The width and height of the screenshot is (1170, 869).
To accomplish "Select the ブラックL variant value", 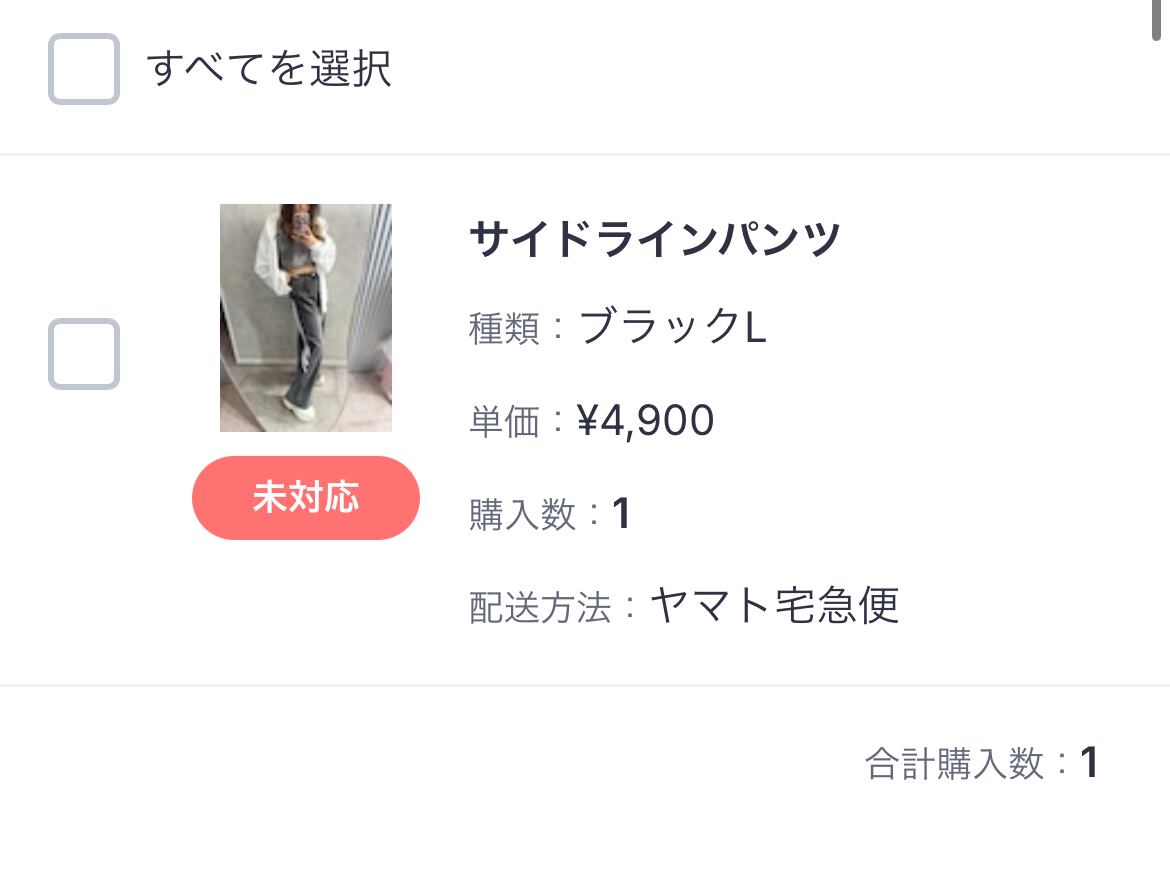I will [x=673, y=327].
